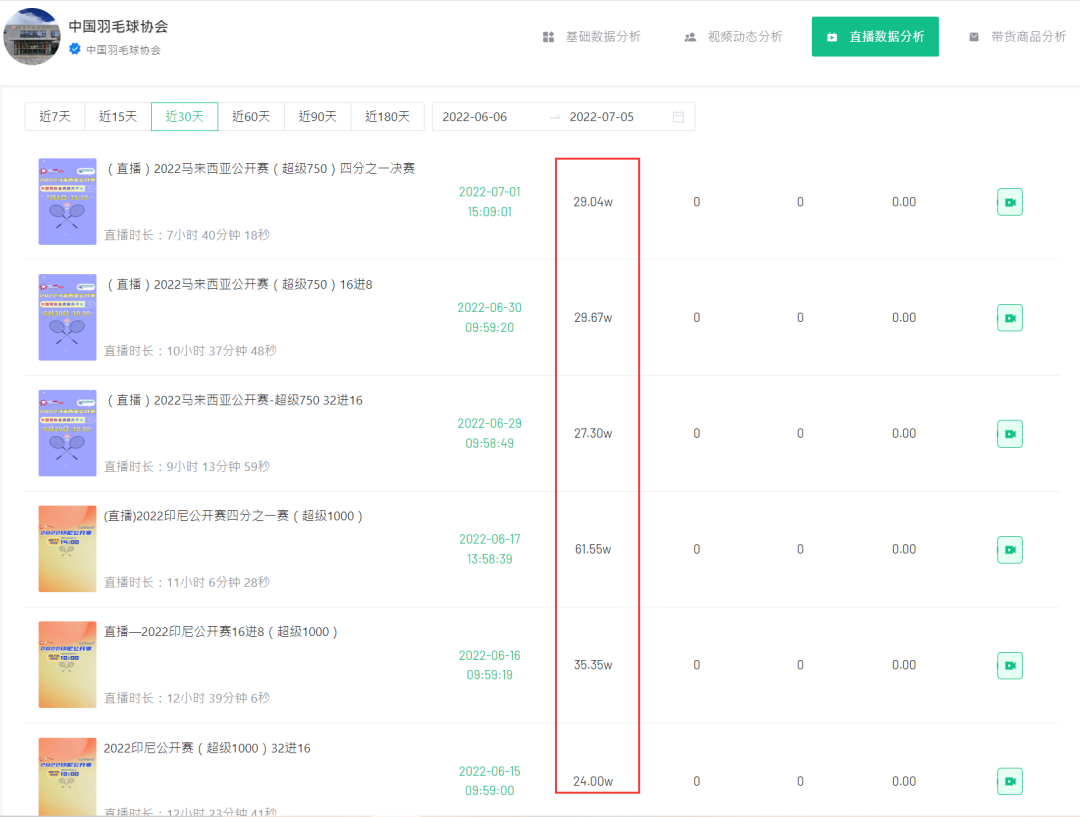Open video record icon for 16进8 马来西亚 livestream

point(1009,318)
